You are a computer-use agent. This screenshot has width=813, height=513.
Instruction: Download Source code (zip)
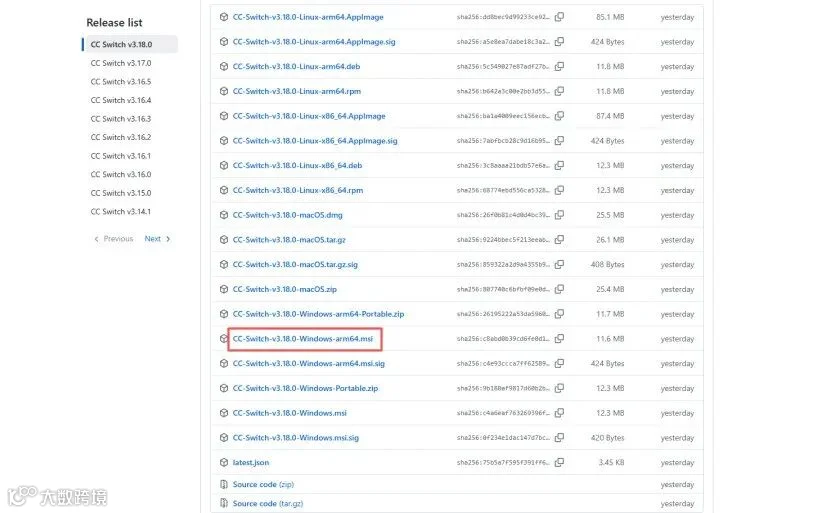tap(263, 484)
